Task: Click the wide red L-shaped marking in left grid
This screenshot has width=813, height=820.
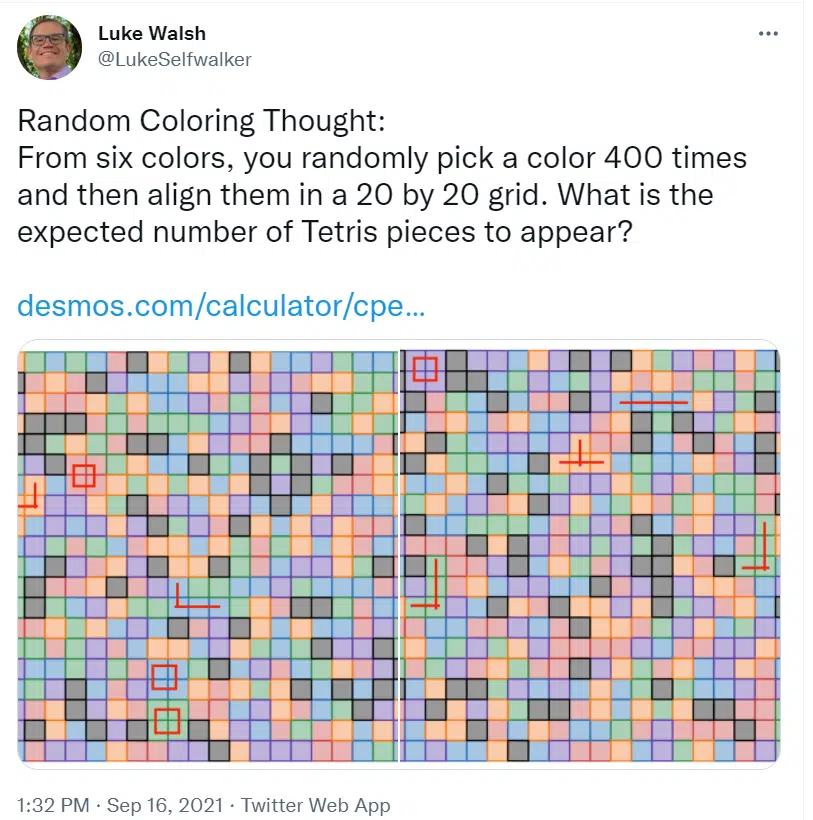Action: point(197,596)
